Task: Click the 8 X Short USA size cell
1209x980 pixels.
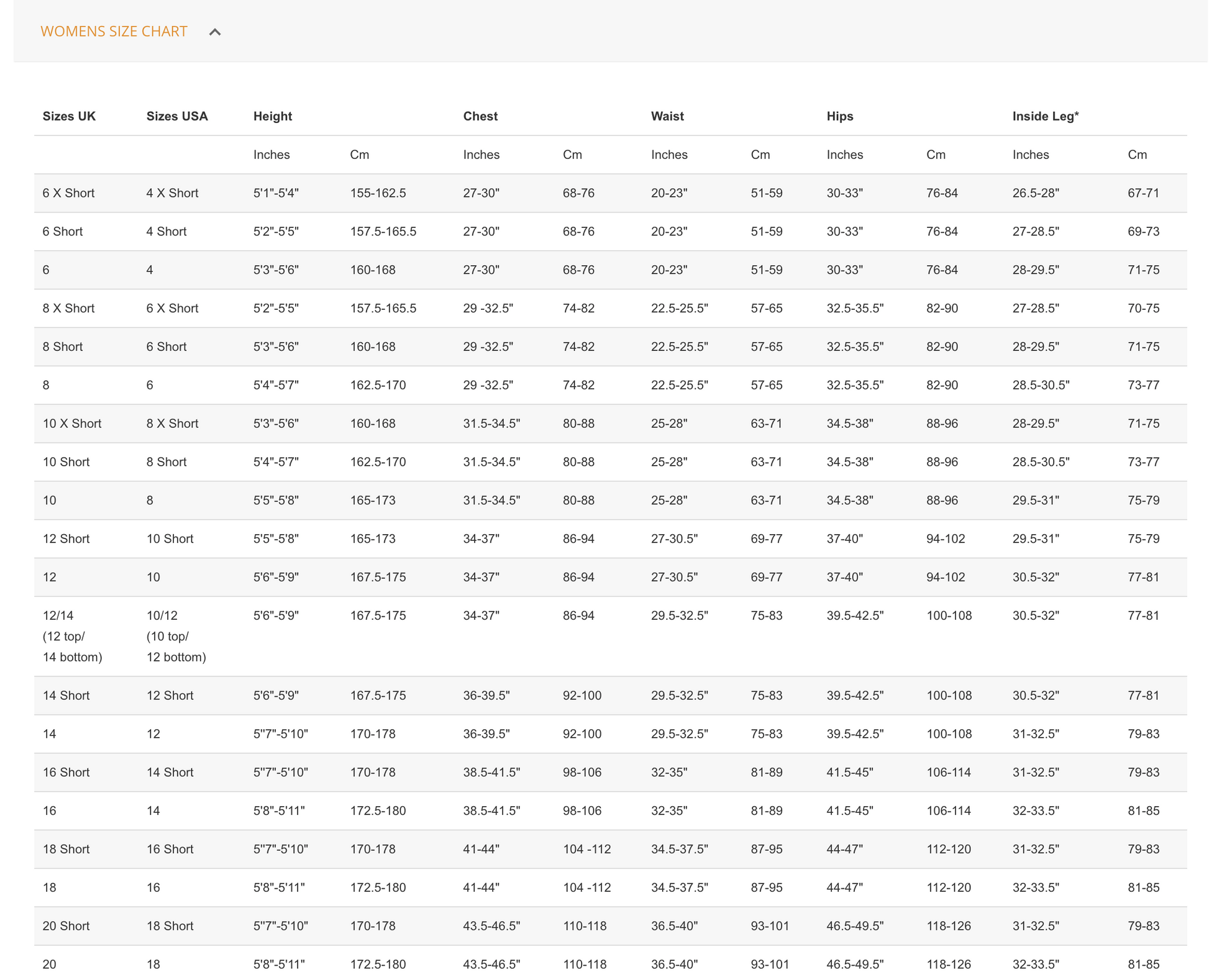Action: 172,424
